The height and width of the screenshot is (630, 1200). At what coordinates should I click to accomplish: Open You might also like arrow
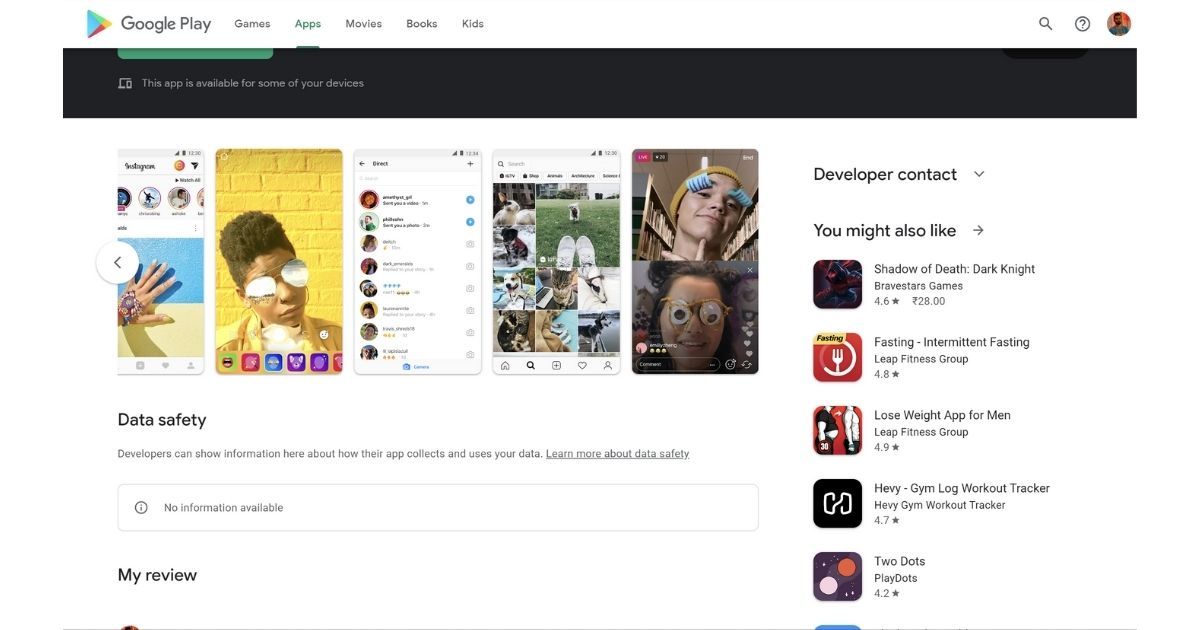pos(978,230)
